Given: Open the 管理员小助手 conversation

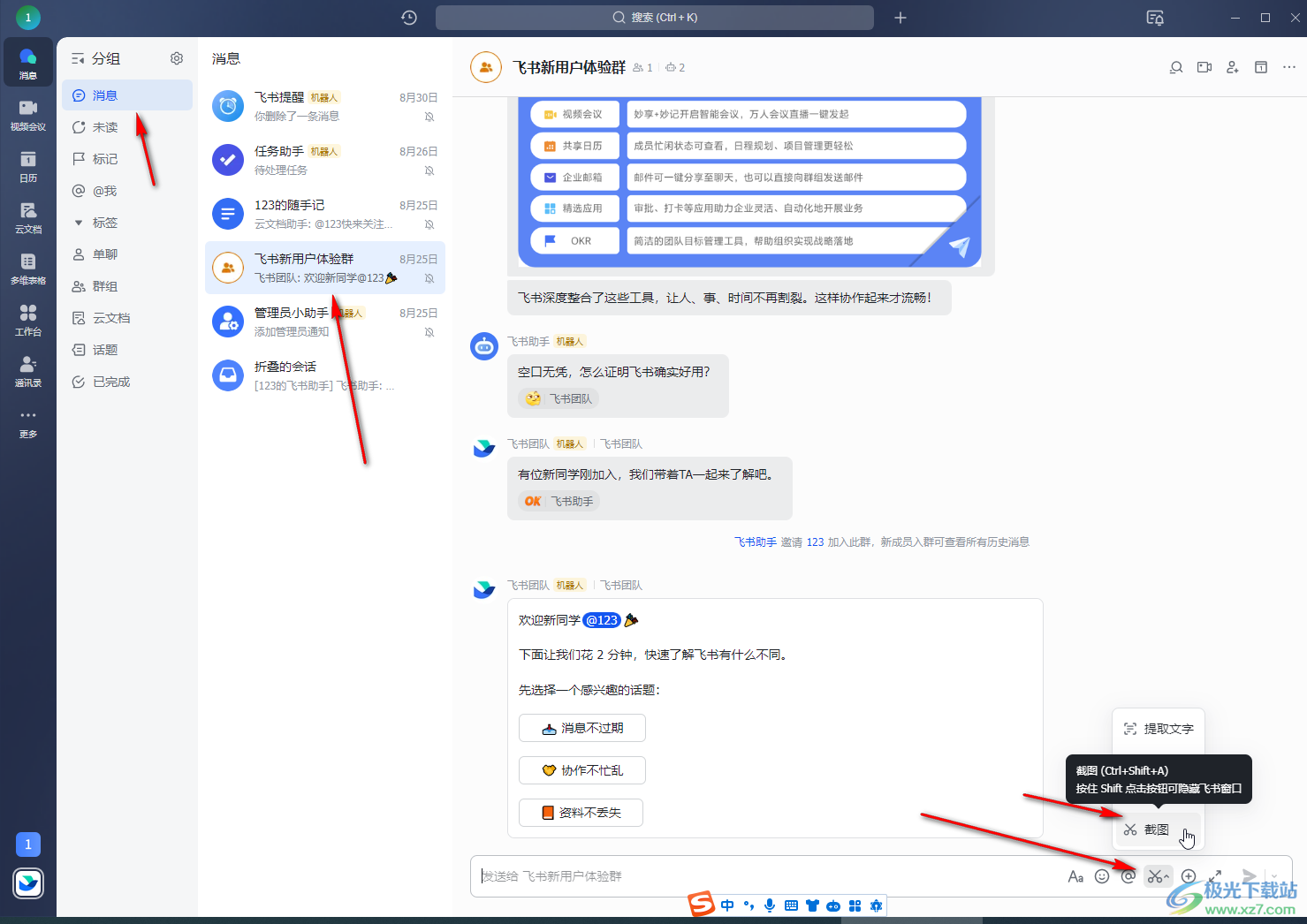Looking at the screenshot, I should [325, 322].
